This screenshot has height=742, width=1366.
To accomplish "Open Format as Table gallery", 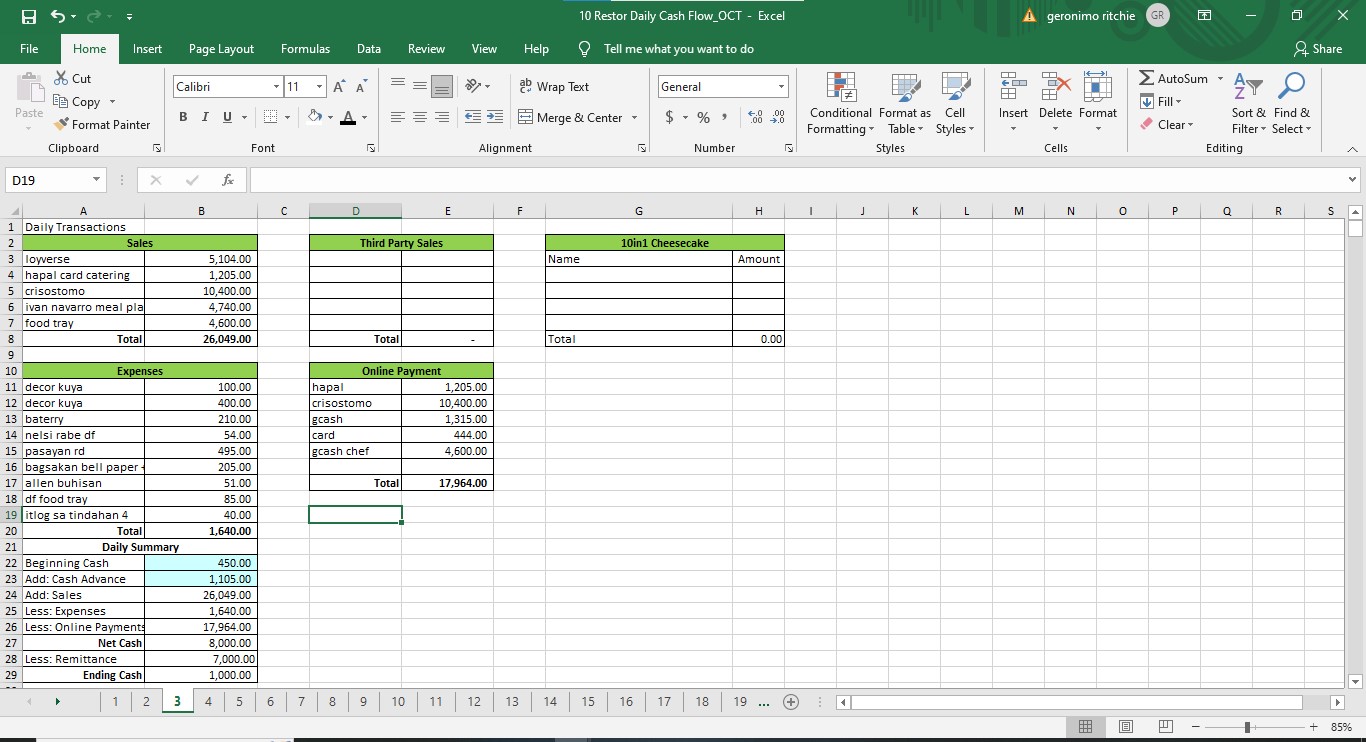I will point(905,104).
